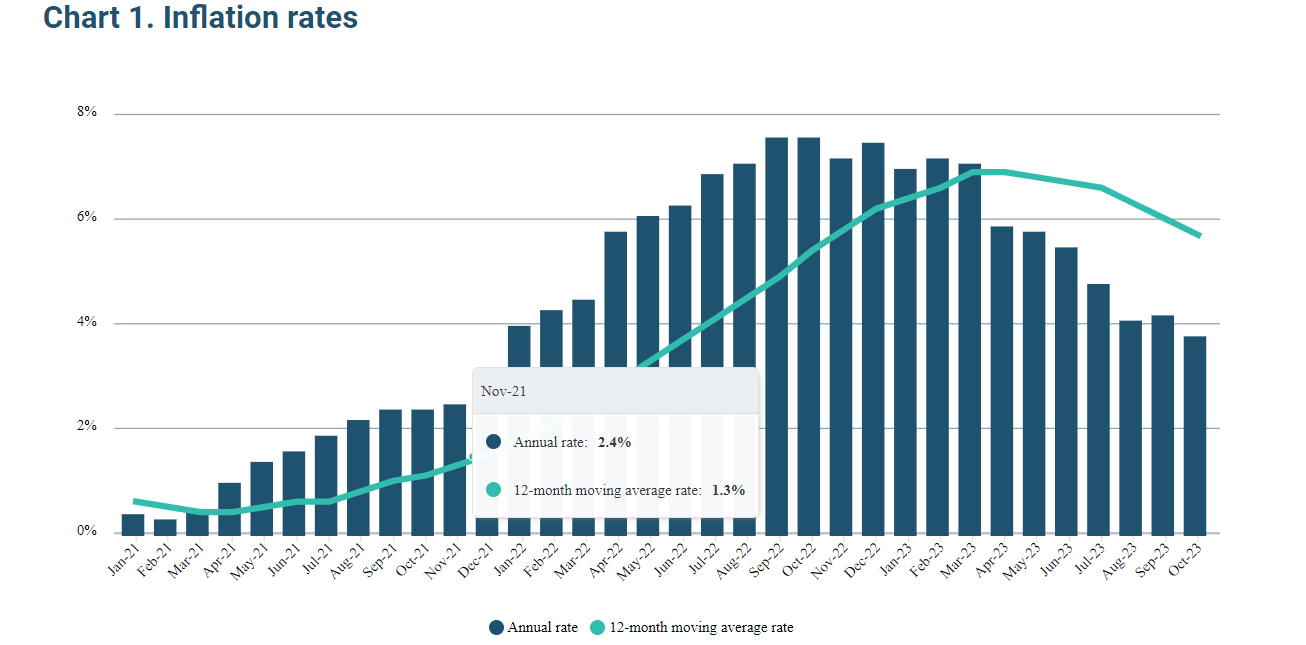Click the Annual rate dot inside the tooltip
This screenshot has width=1306, height=645.
coord(491,441)
